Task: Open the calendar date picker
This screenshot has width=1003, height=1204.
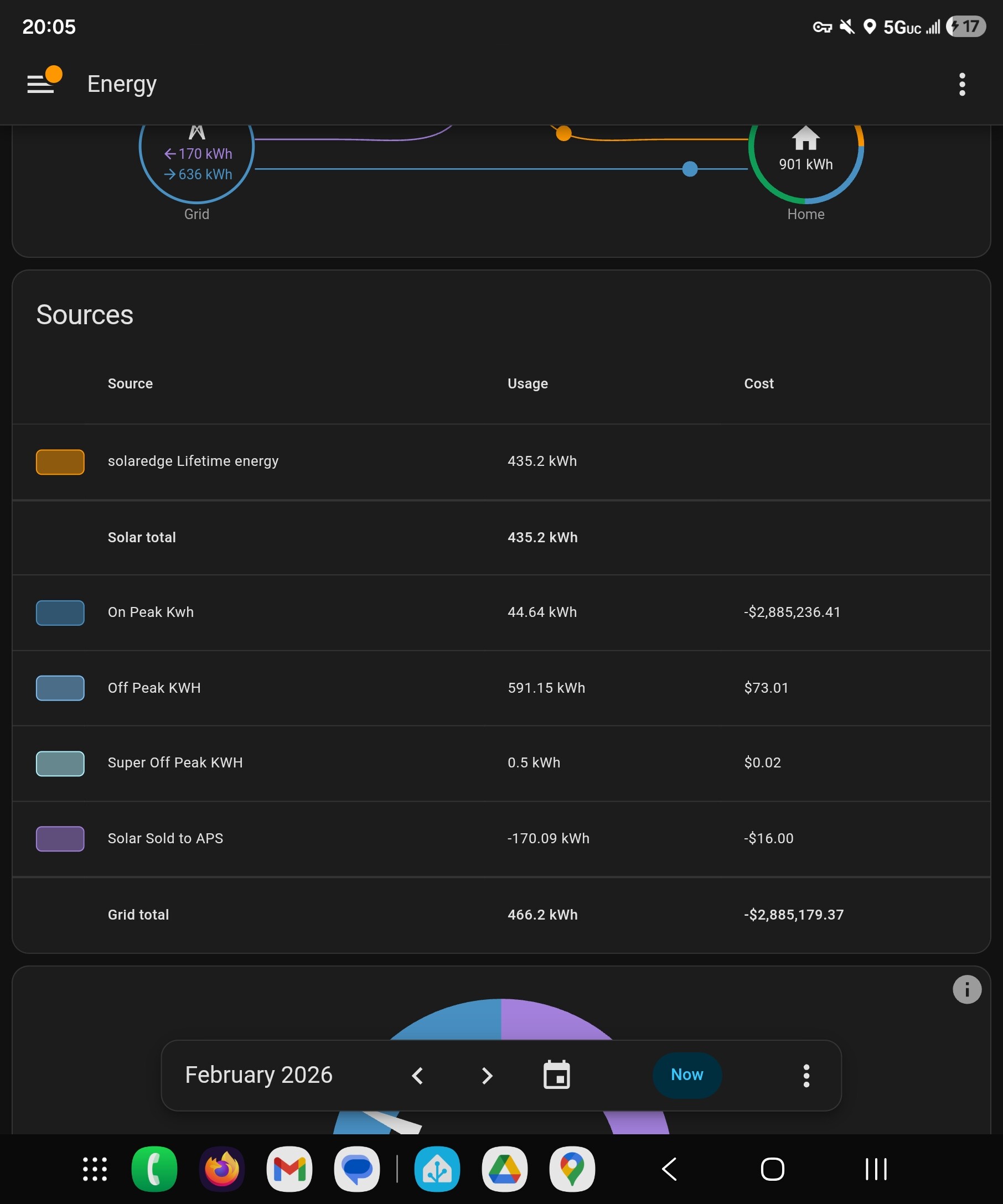Action: pos(556,1075)
